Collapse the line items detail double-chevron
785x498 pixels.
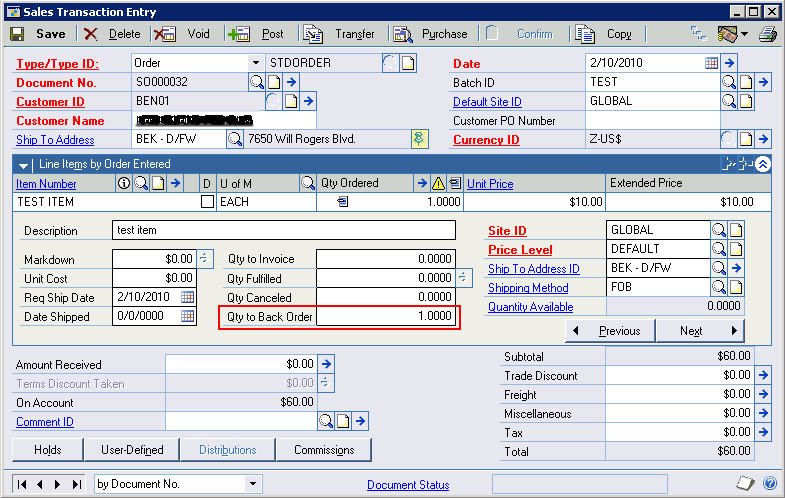763,164
